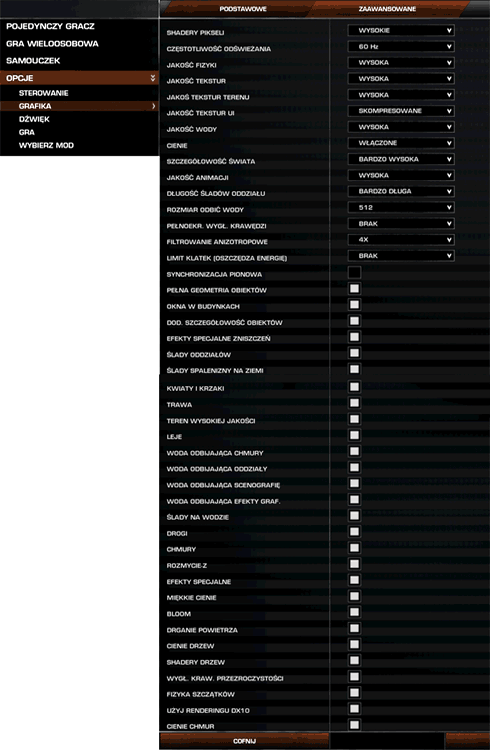Viewport: 490px width, 750px height.
Task: Expand Filtrowanie Anizotropowe 4X dropdown
Action: (x=401, y=240)
